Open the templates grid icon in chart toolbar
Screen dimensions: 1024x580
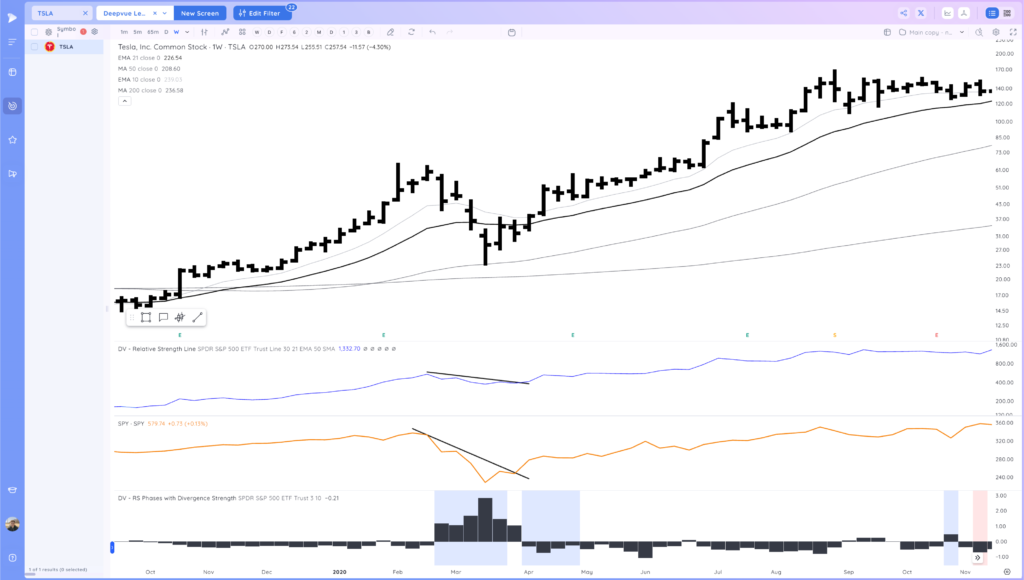coord(242,32)
